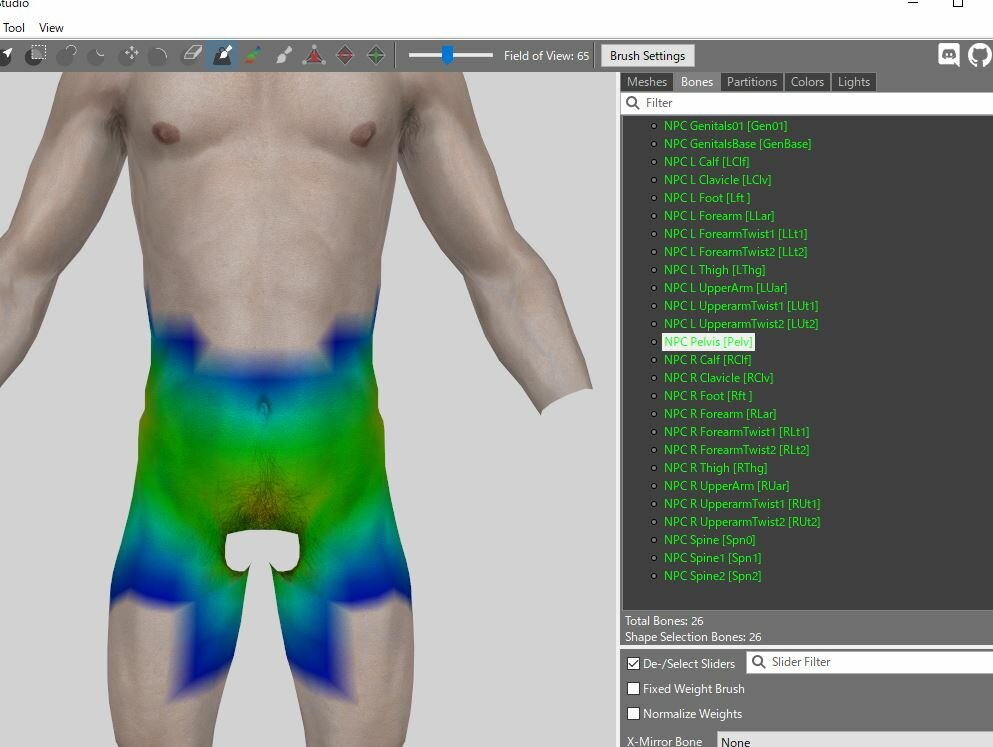Switch to the Bones tab
This screenshot has width=993, height=747.
tap(697, 82)
